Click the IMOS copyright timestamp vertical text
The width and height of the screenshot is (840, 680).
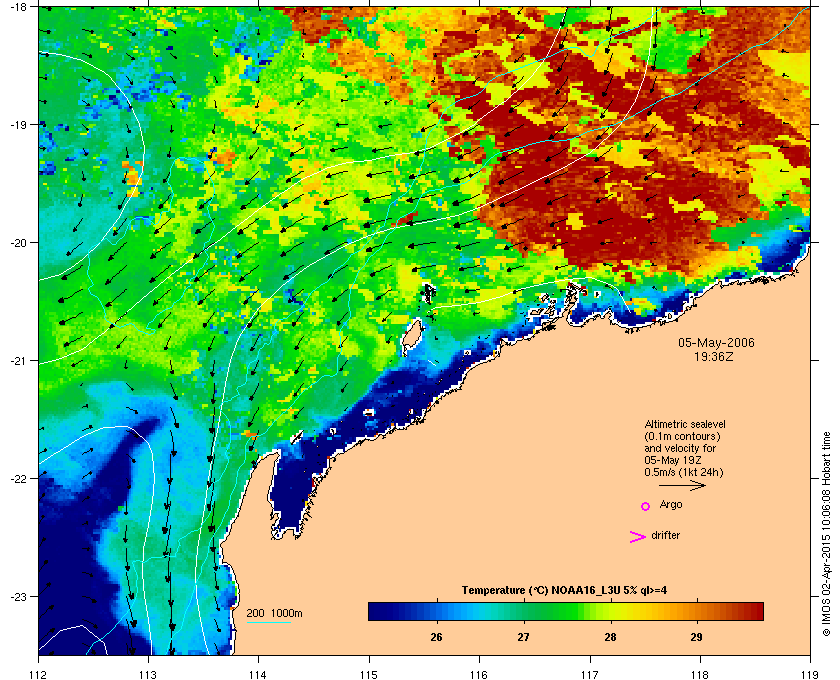click(826, 534)
